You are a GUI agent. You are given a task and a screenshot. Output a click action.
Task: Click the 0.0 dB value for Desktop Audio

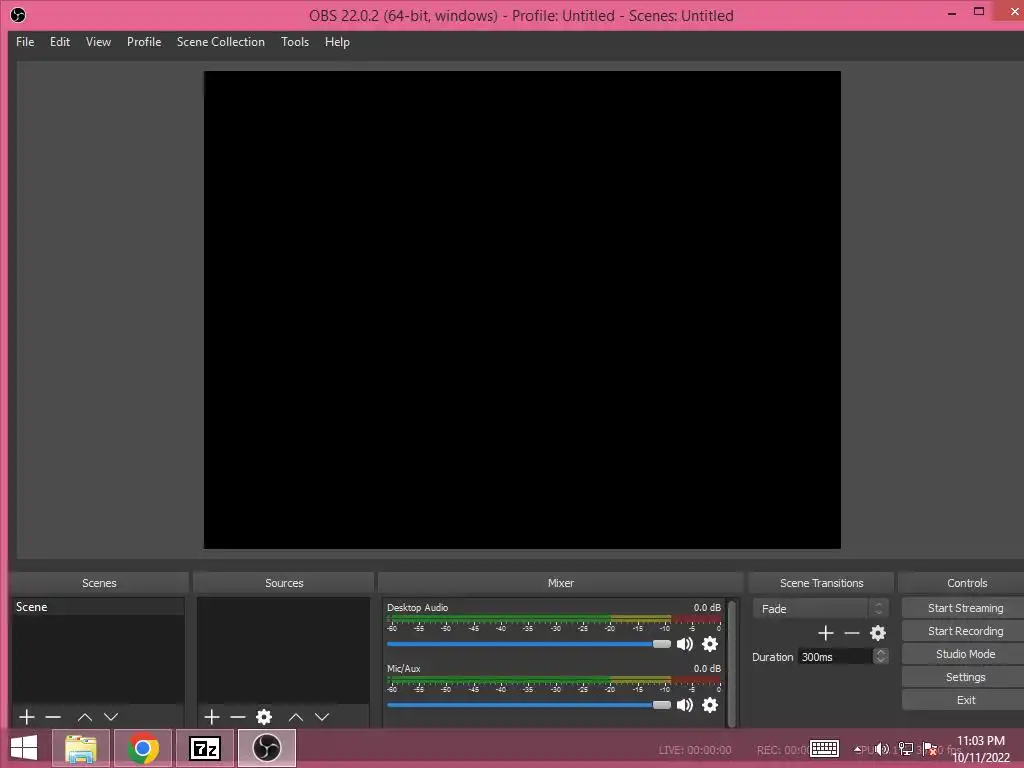point(707,607)
